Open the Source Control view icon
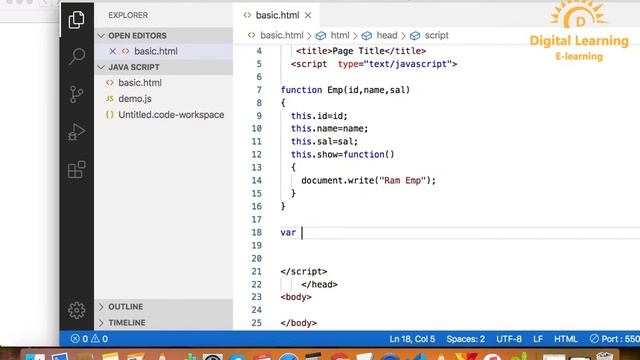Image resolution: width=640 pixels, height=360 pixels. (76, 94)
